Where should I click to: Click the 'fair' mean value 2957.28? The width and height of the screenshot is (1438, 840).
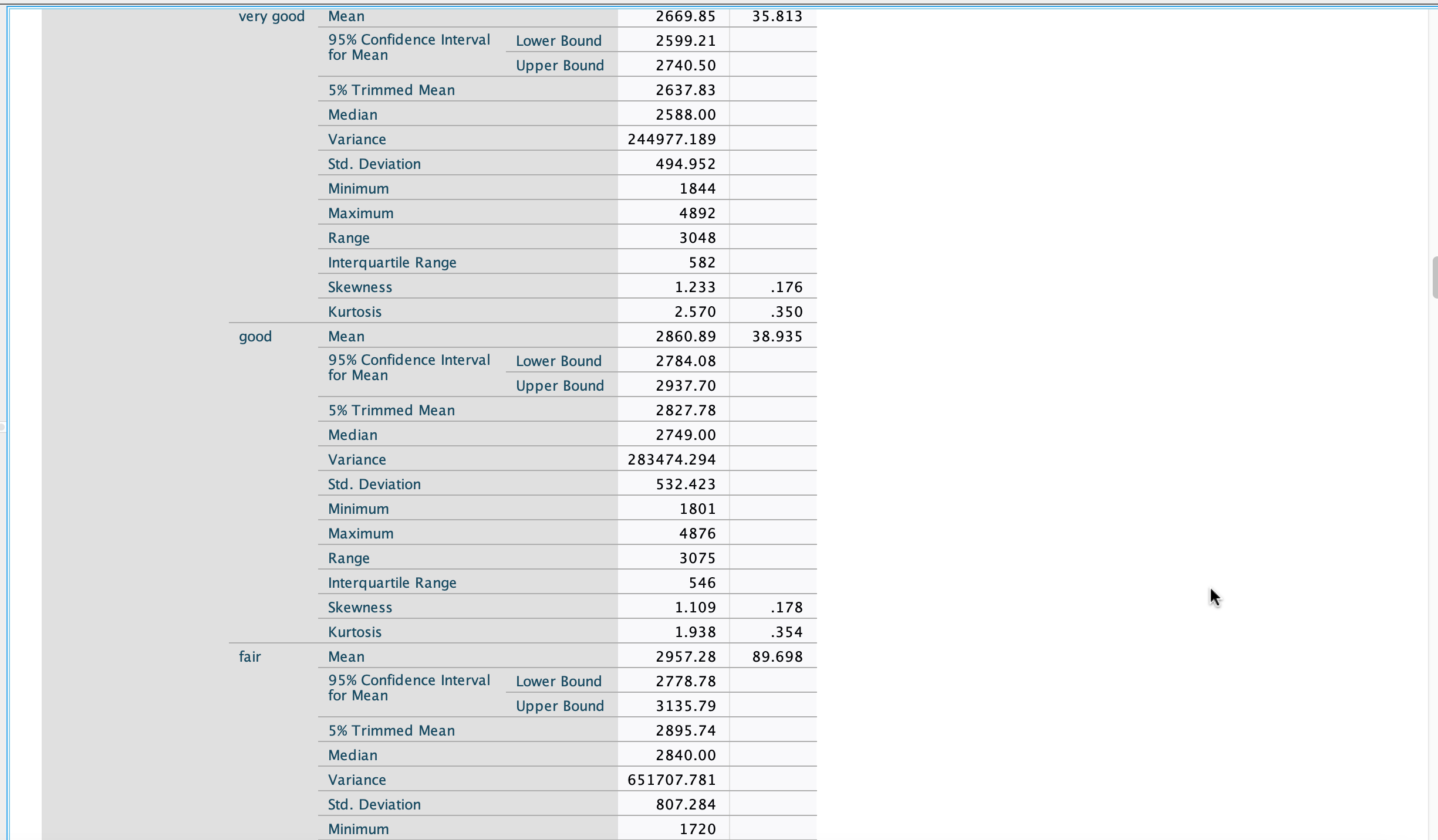point(685,657)
